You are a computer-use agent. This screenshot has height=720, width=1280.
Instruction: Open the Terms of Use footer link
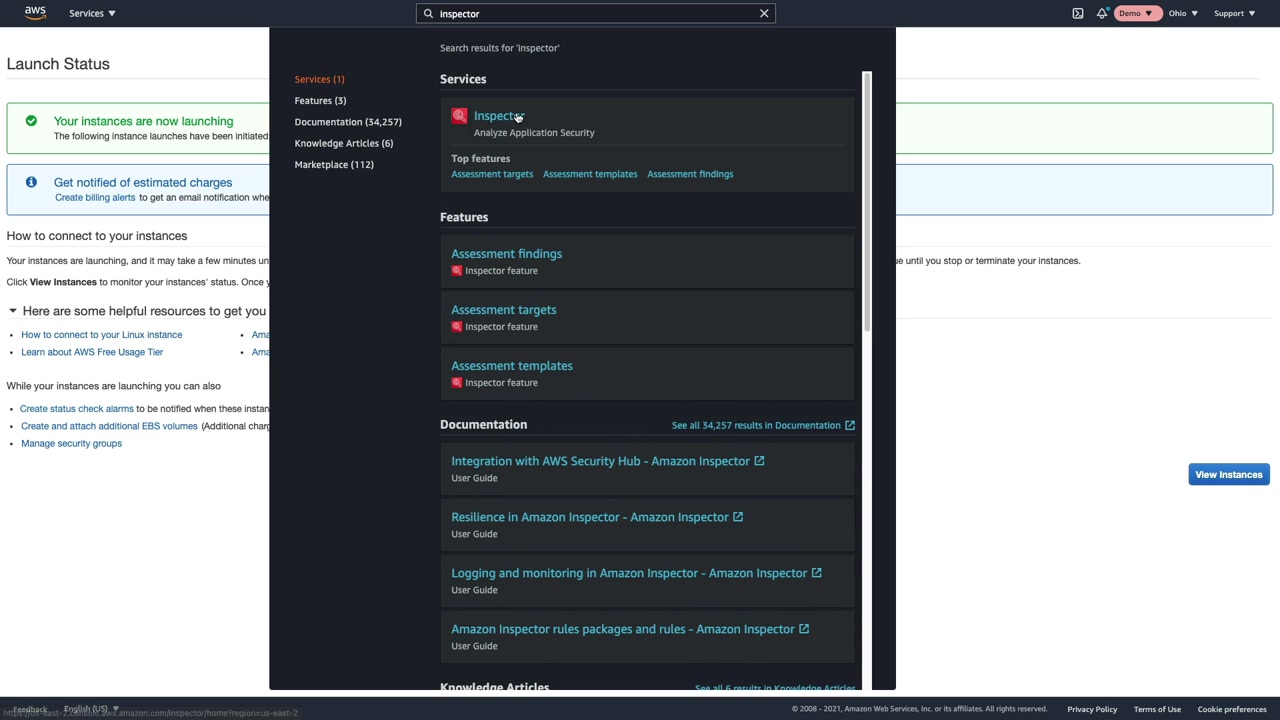point(1157,709)
